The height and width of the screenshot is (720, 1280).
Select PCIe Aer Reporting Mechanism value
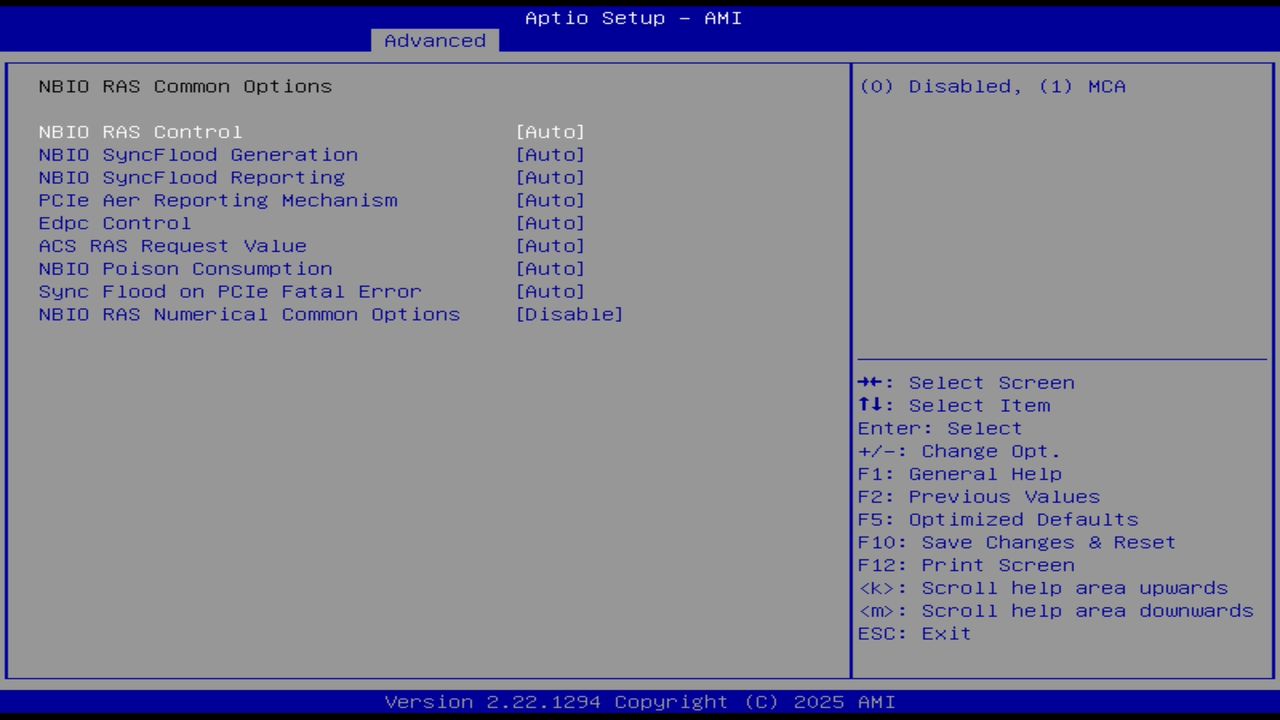(x=550, y=200)
